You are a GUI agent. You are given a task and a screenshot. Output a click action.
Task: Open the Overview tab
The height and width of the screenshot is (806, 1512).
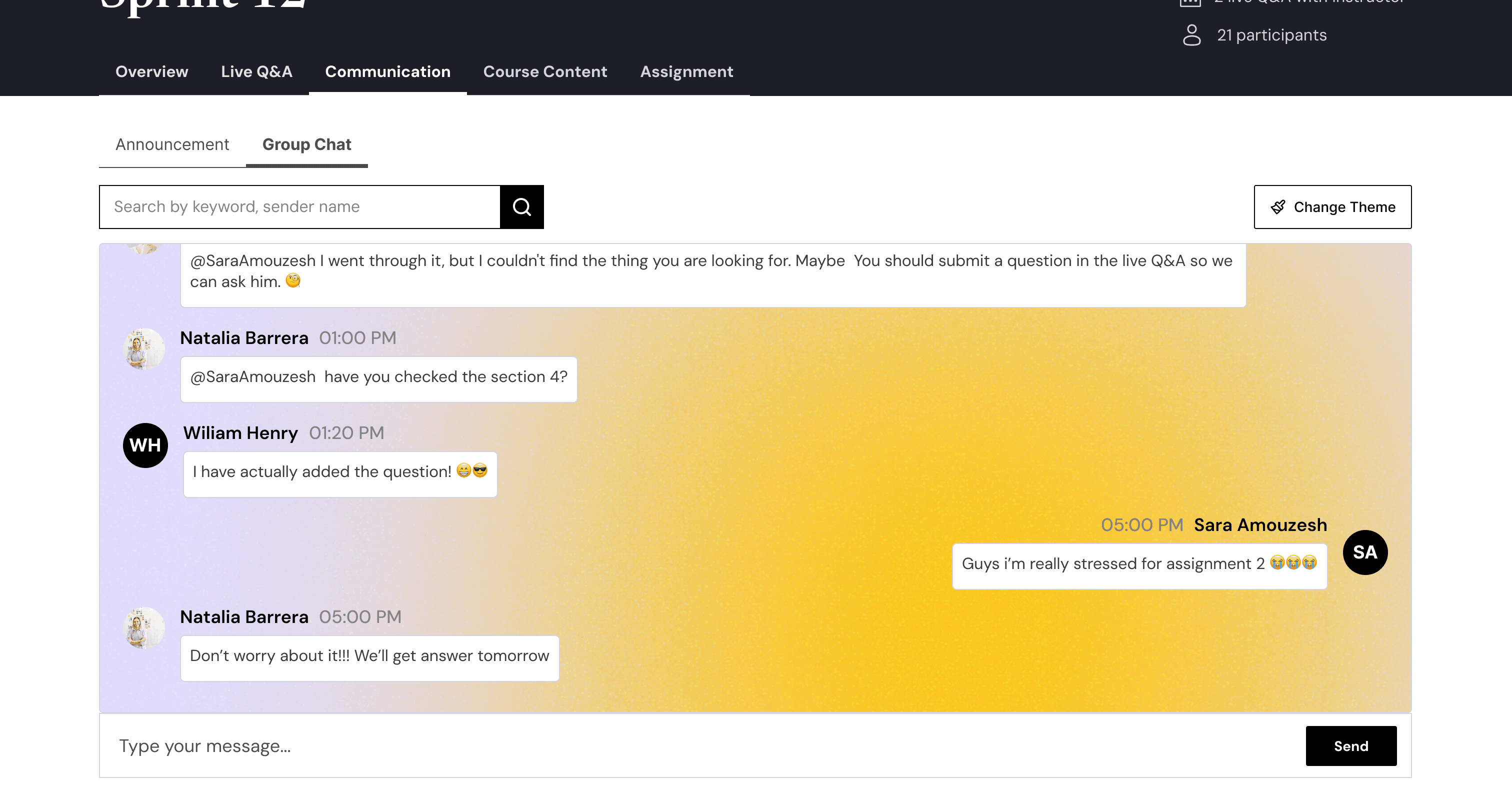[x=152, y=71]
